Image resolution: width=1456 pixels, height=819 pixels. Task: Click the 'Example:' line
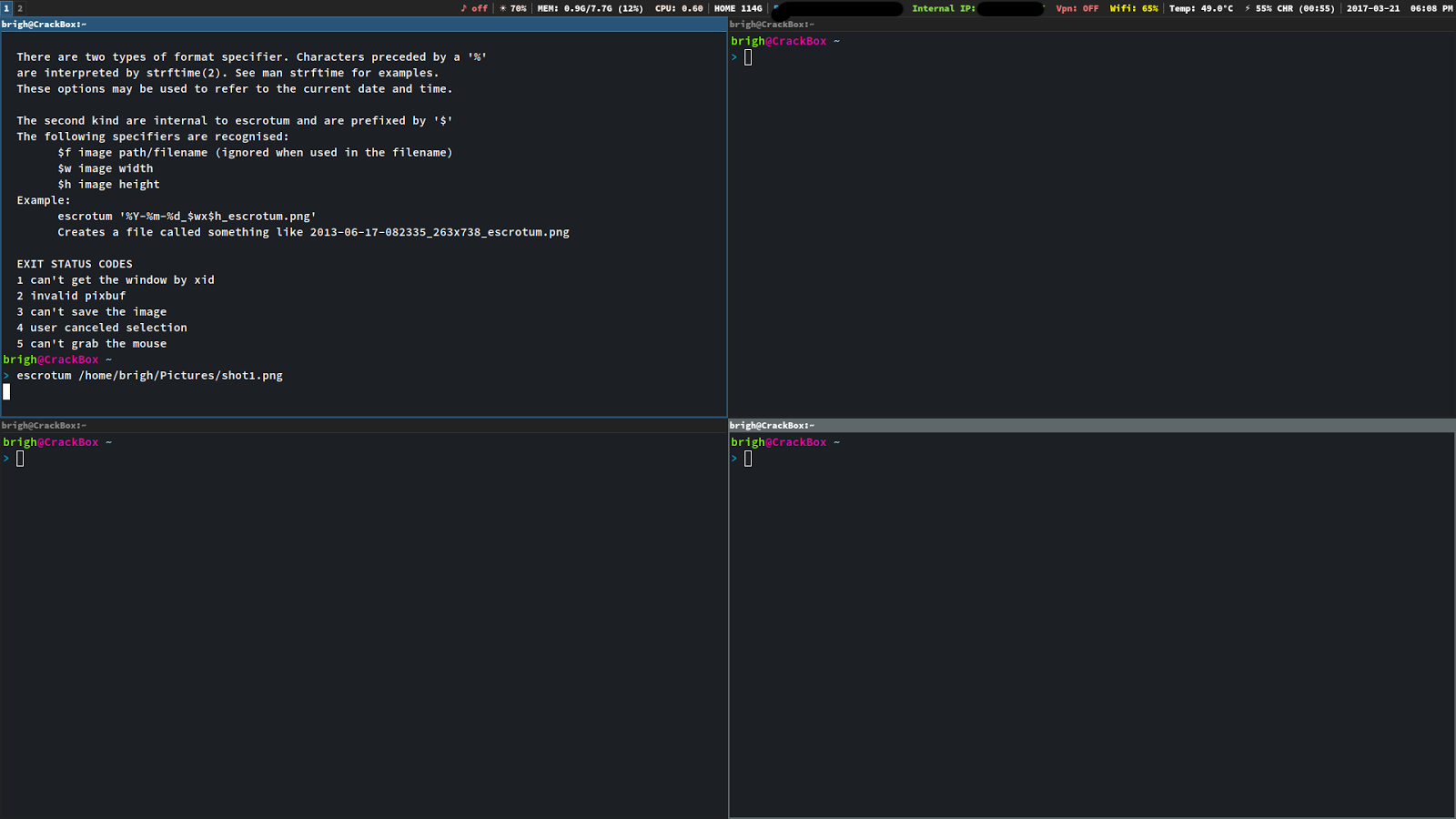pos(43,200)
